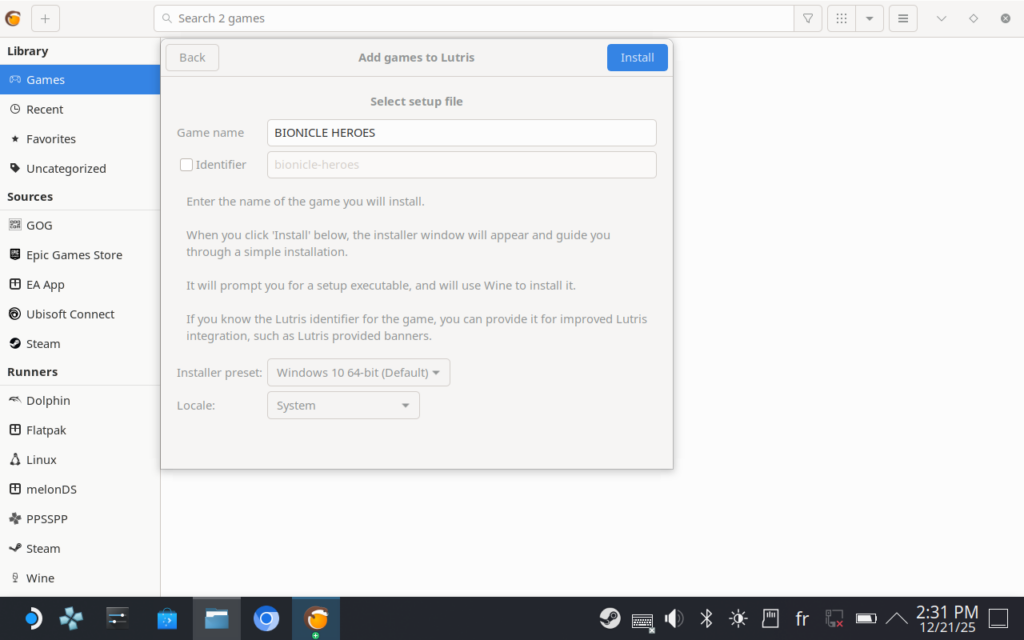This screenshot has height=640, width=1024.
Task: Open the hamburger main menu
Action: click(903, 18)
